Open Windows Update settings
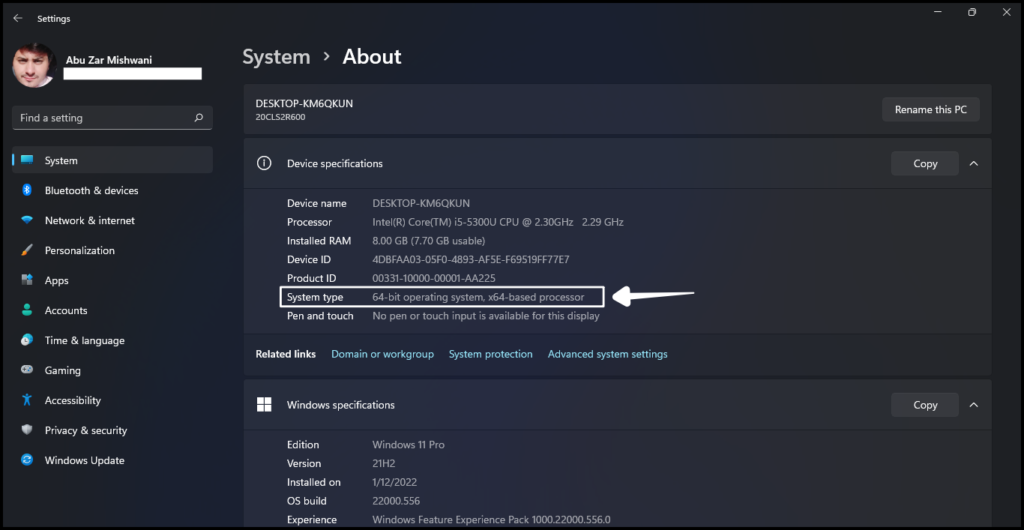The width and height of the screenshot is (1024, 530). click(112, 460)
